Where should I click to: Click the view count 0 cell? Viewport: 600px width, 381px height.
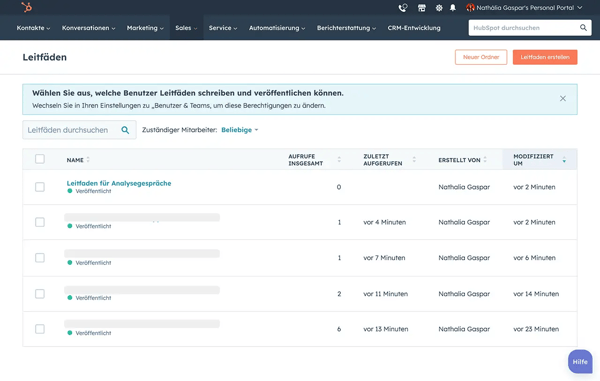pos(339,187)
